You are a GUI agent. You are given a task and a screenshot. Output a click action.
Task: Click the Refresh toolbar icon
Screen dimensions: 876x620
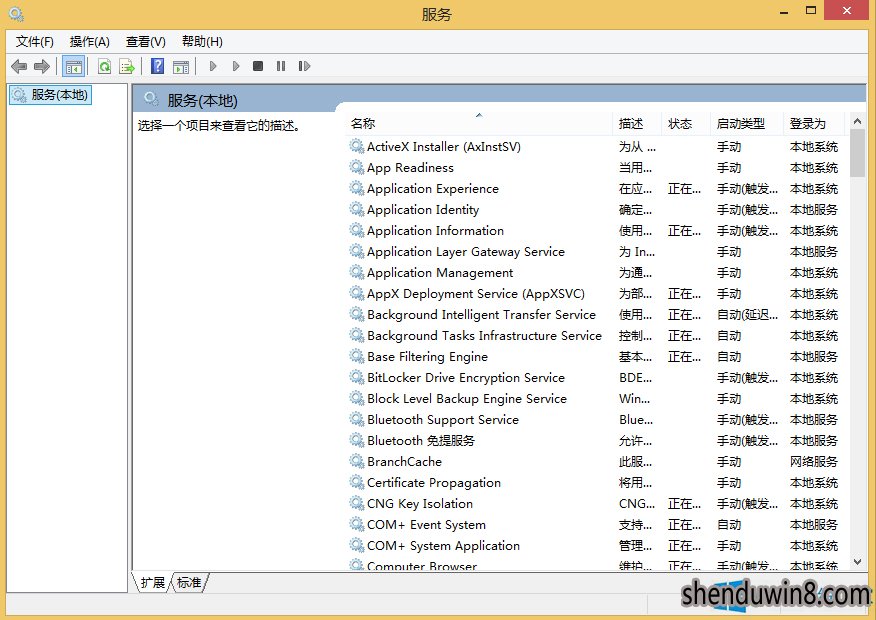[x=104, y=66]
